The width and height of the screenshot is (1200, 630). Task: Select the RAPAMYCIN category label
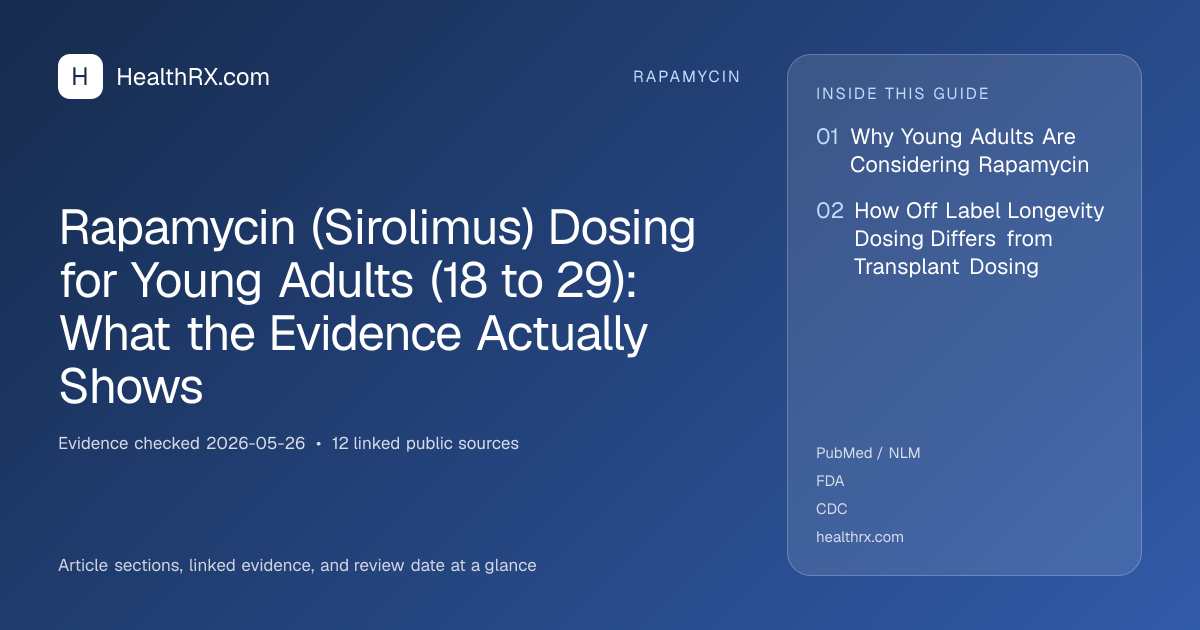687,77
